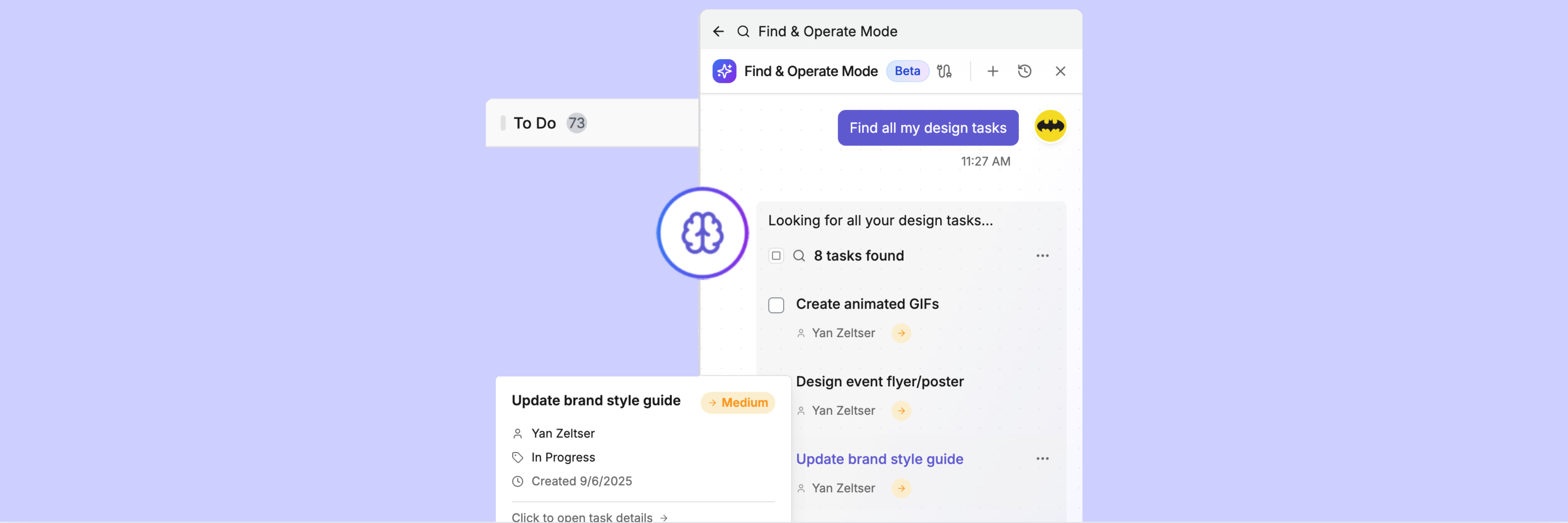Open chat history clock icon

click(x=1024, y=71)
